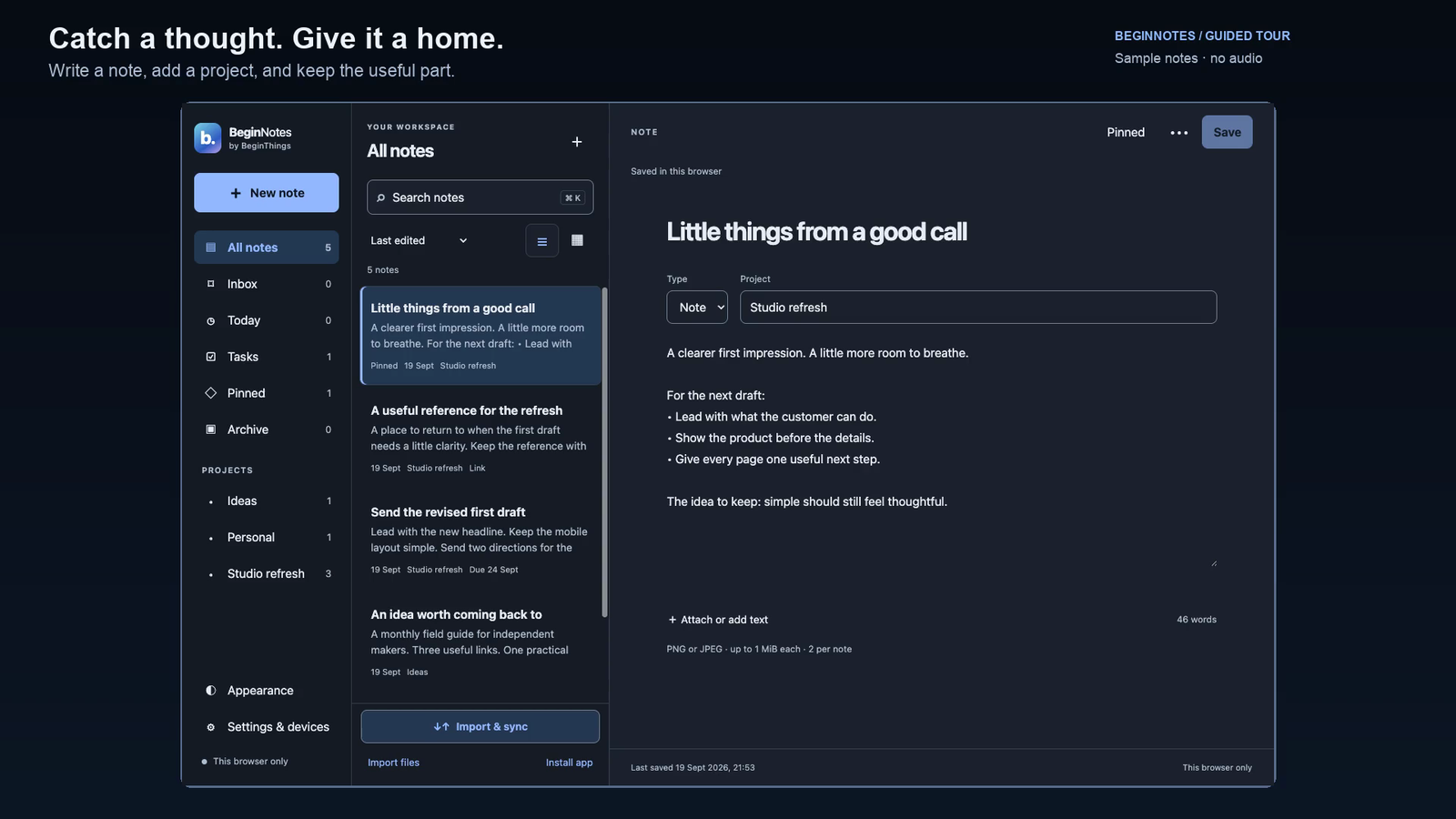Open note 'An idea worth coming back to'

pyautogui.click(x=480, y=643)
